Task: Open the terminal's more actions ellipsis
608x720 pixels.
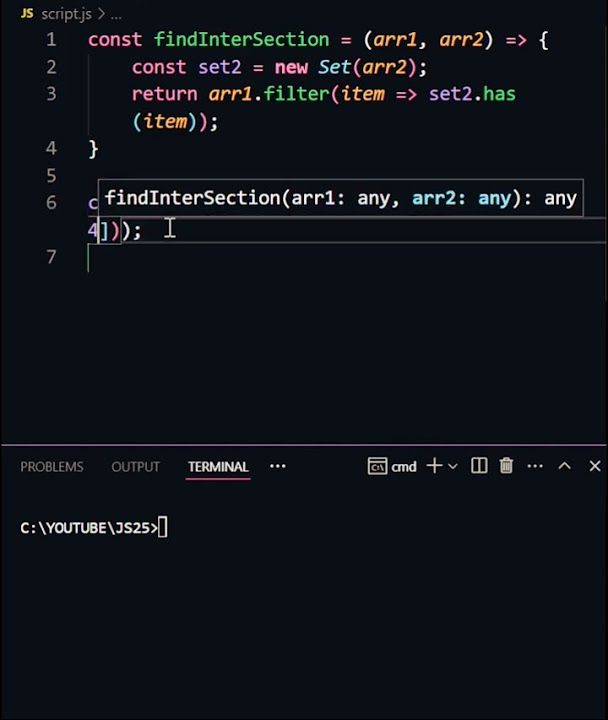Action: point(535,466)
